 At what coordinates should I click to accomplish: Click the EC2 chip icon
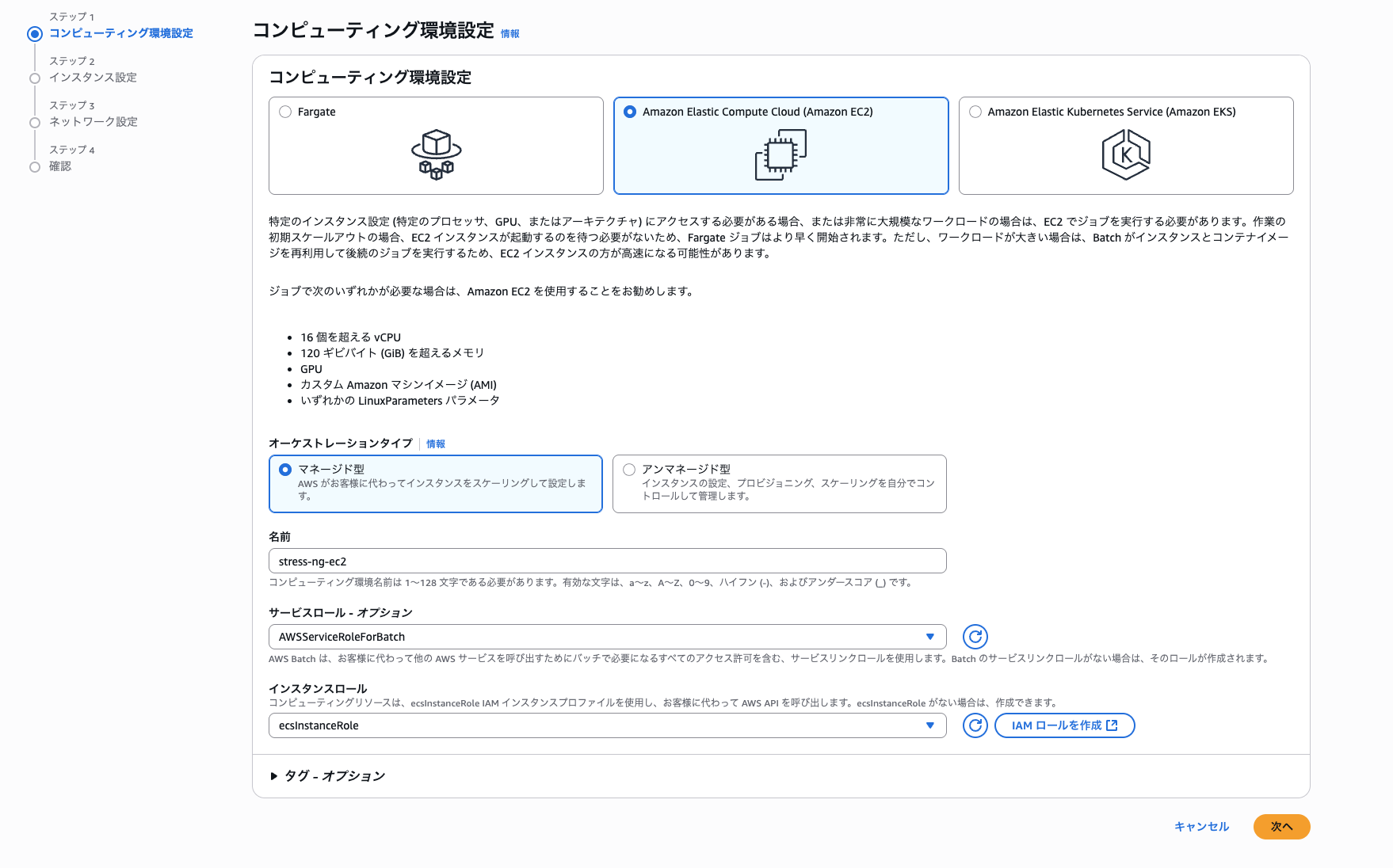click(x=780, y=154)
